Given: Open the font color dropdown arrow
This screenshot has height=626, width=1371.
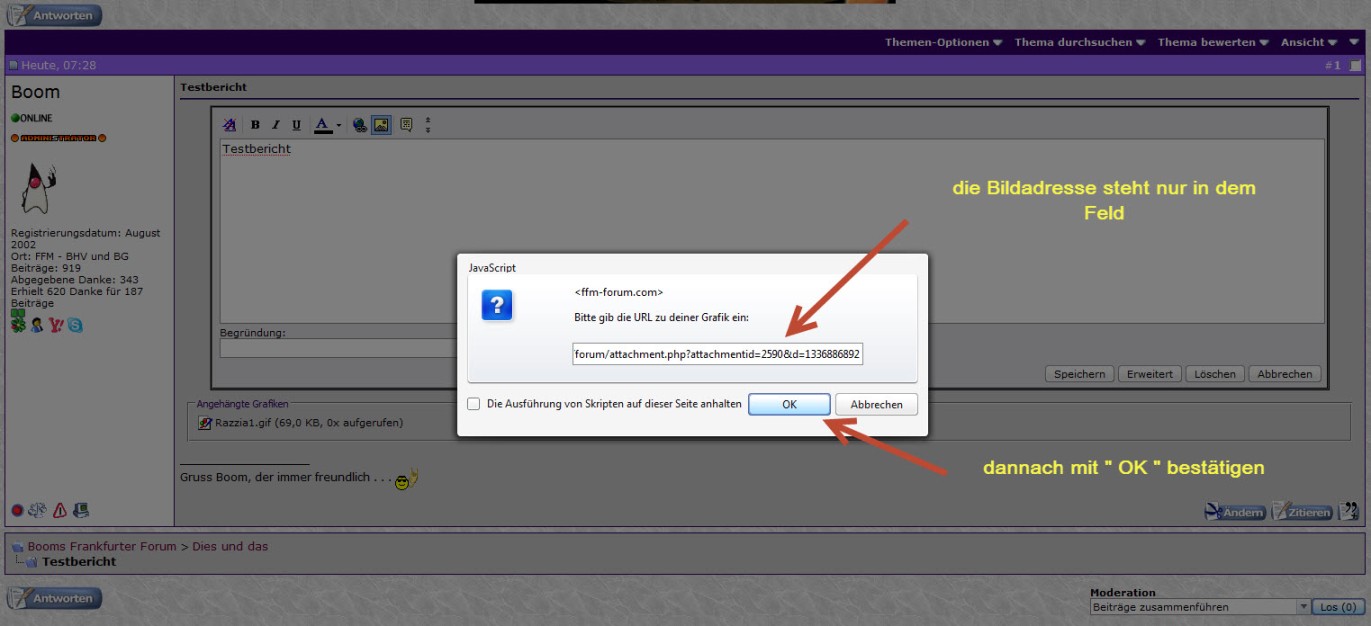Looking at the screenshot, I should (339, 126).
